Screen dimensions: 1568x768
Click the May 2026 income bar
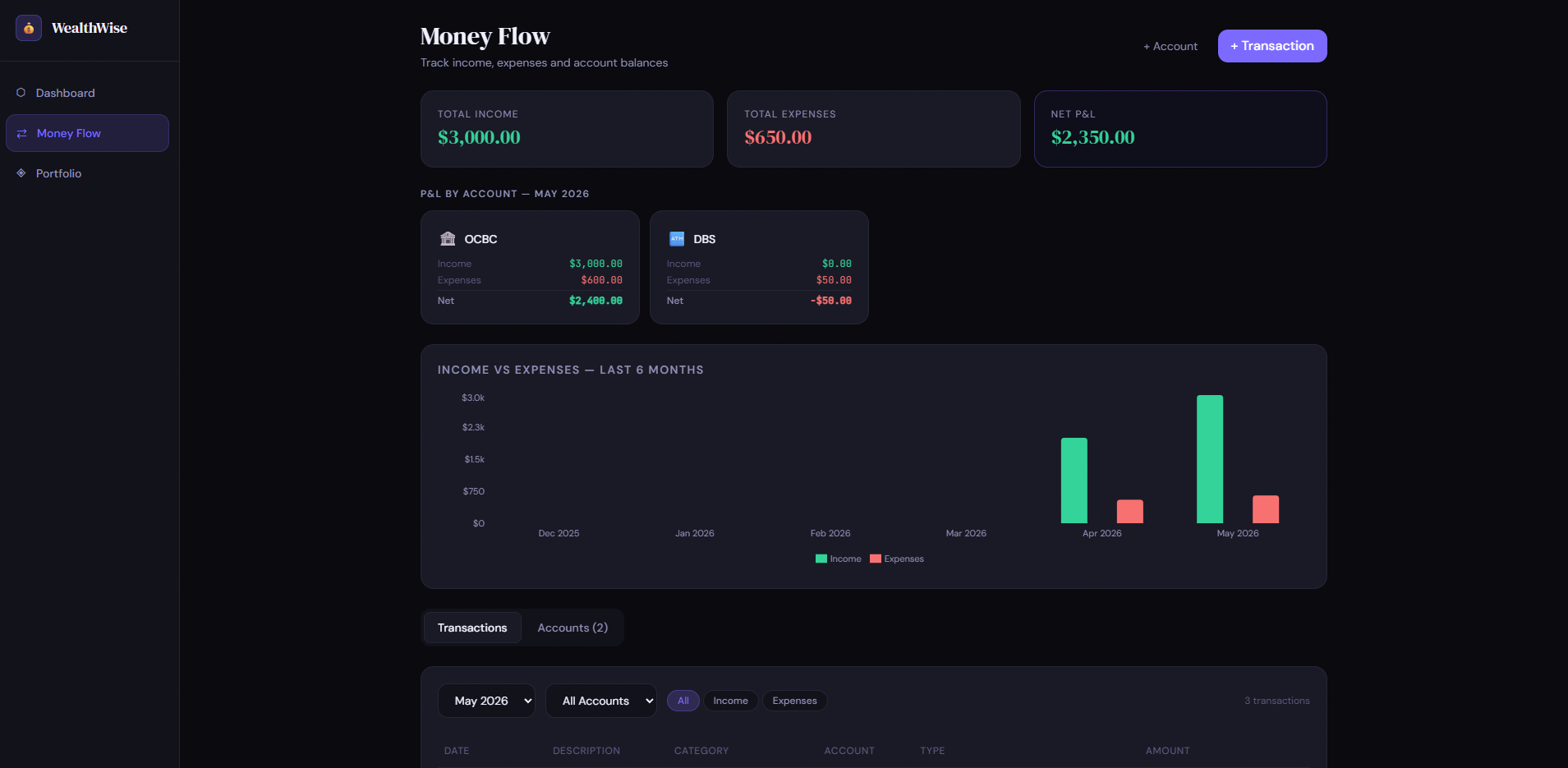(x=1210, y=459)
